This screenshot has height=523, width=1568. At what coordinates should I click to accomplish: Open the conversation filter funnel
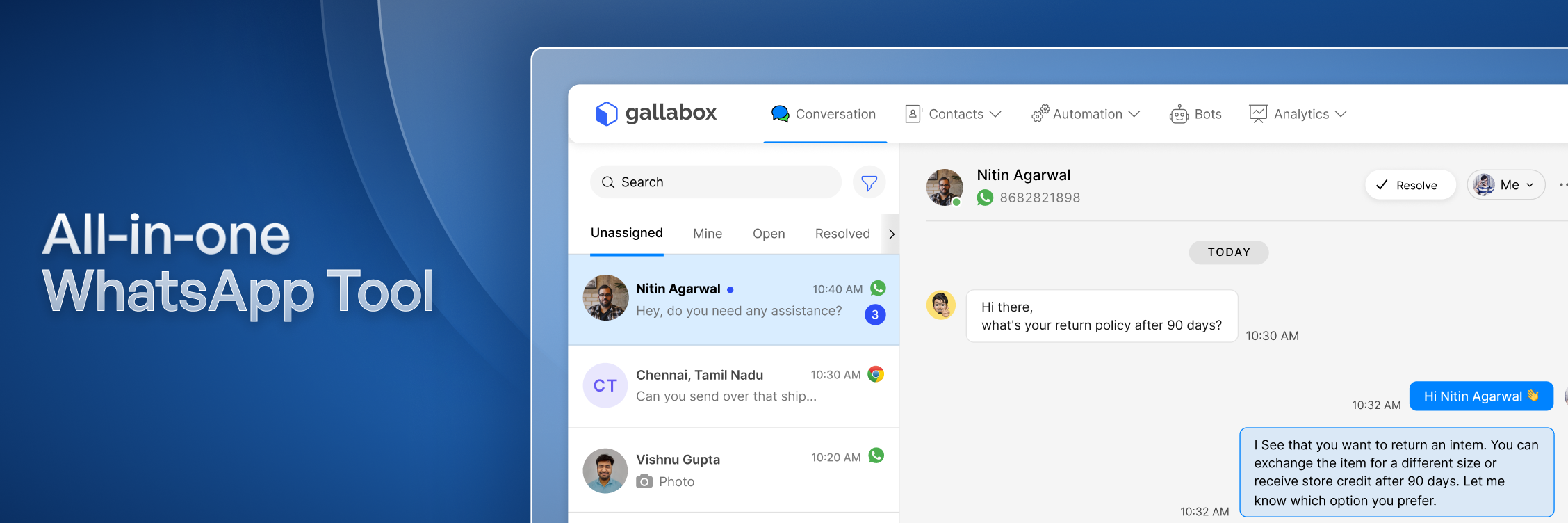[869, 182]
